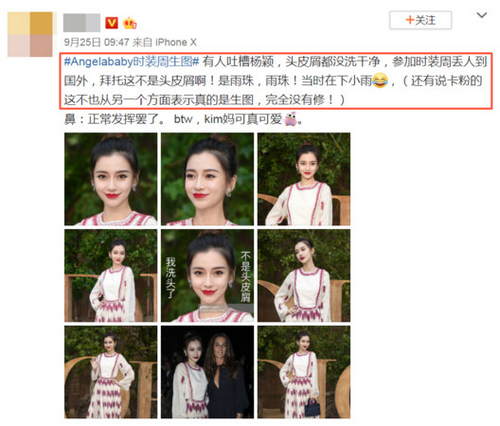The width and height of the screenshot is (500, 426).
Task: Open the second side-angle portrait photo
Action: 207,179
